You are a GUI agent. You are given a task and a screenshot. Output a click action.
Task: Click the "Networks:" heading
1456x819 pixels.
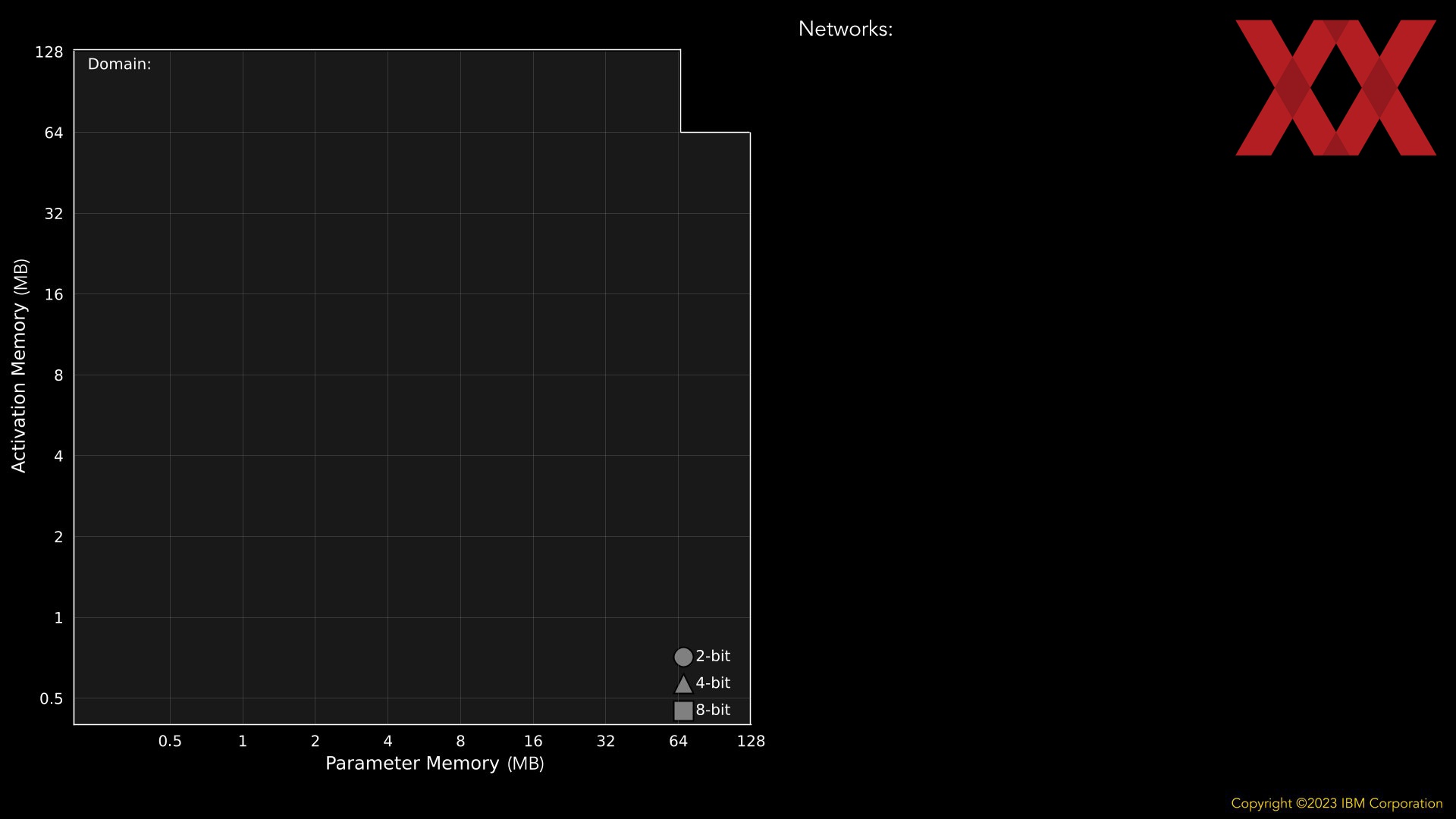click(846, 29)
